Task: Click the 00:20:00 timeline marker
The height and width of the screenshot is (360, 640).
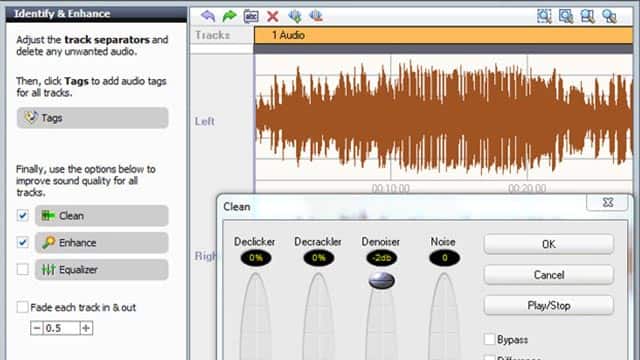Action: pyautogui.click(x=527, y=188)
